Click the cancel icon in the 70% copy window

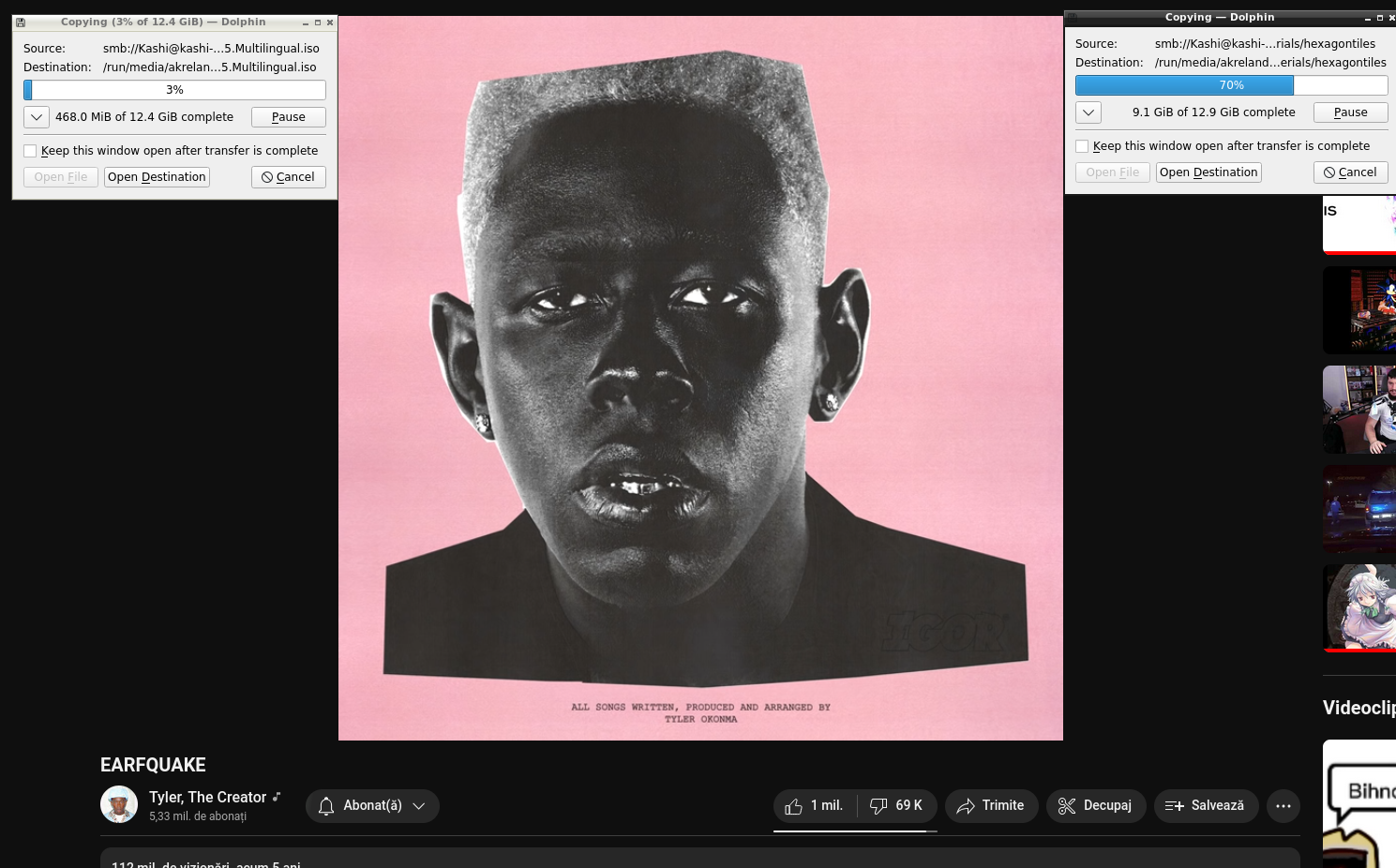(1329, 172)
